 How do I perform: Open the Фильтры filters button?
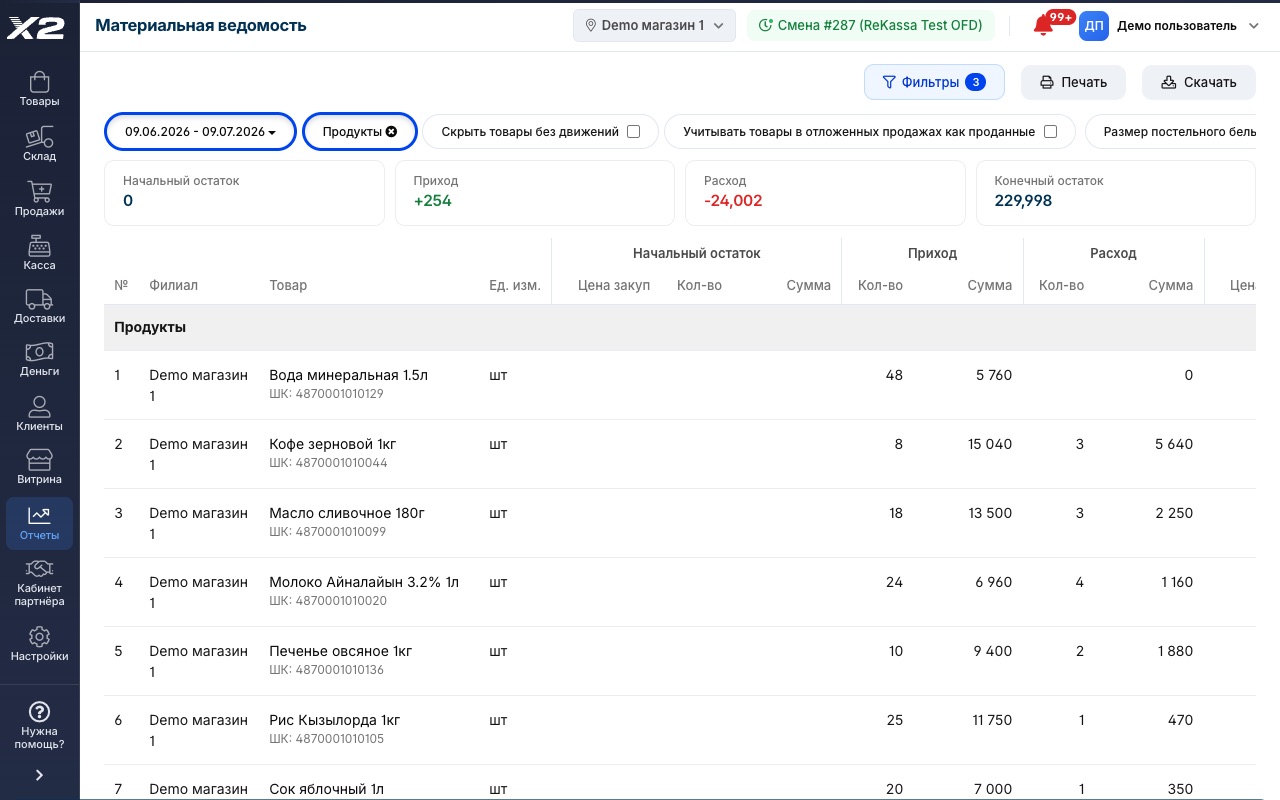(934, 82)
